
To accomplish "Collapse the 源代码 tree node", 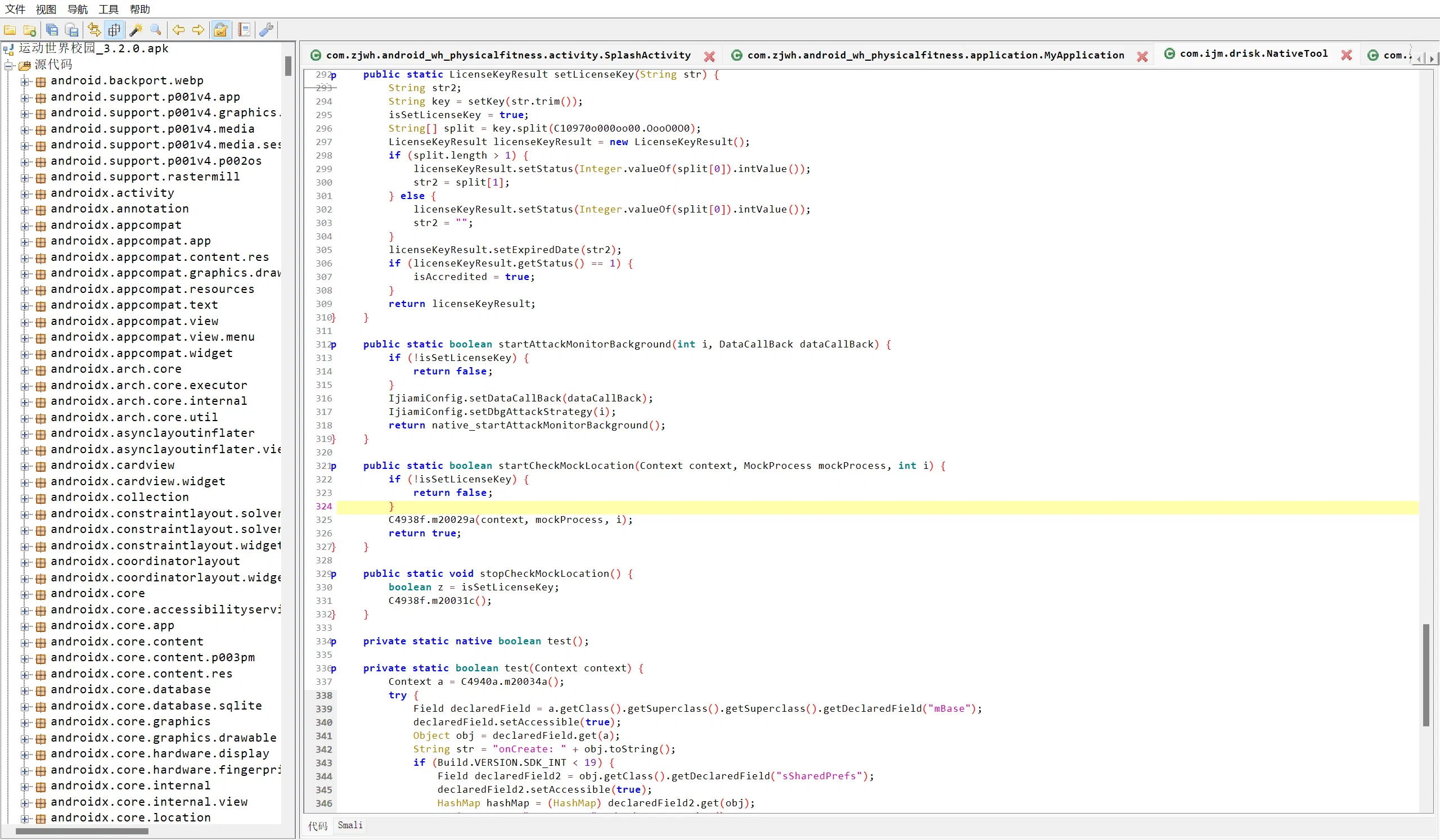I will pyautogui.click(x=9, y=66).
